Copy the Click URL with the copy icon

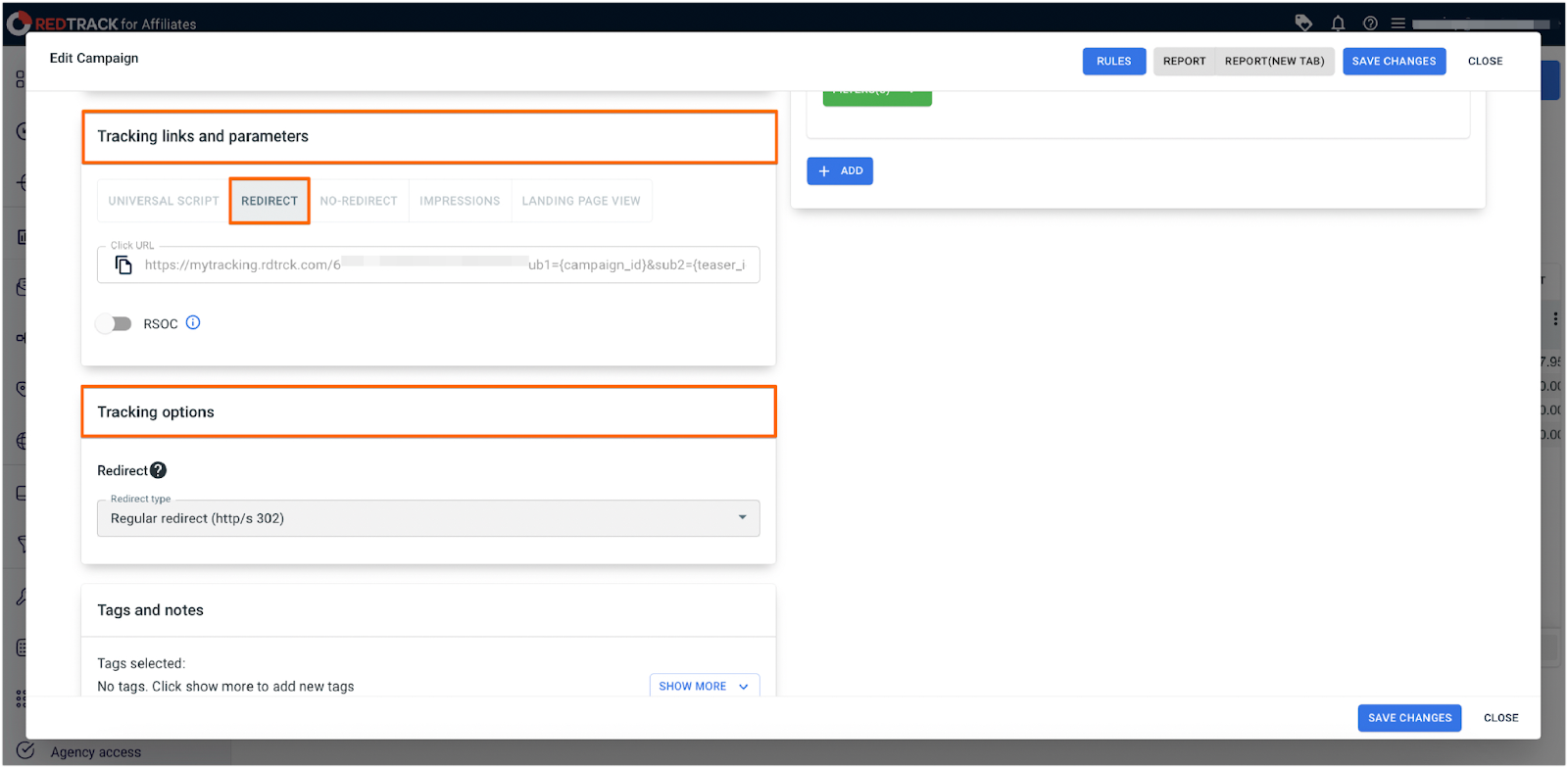coord(123,265)
